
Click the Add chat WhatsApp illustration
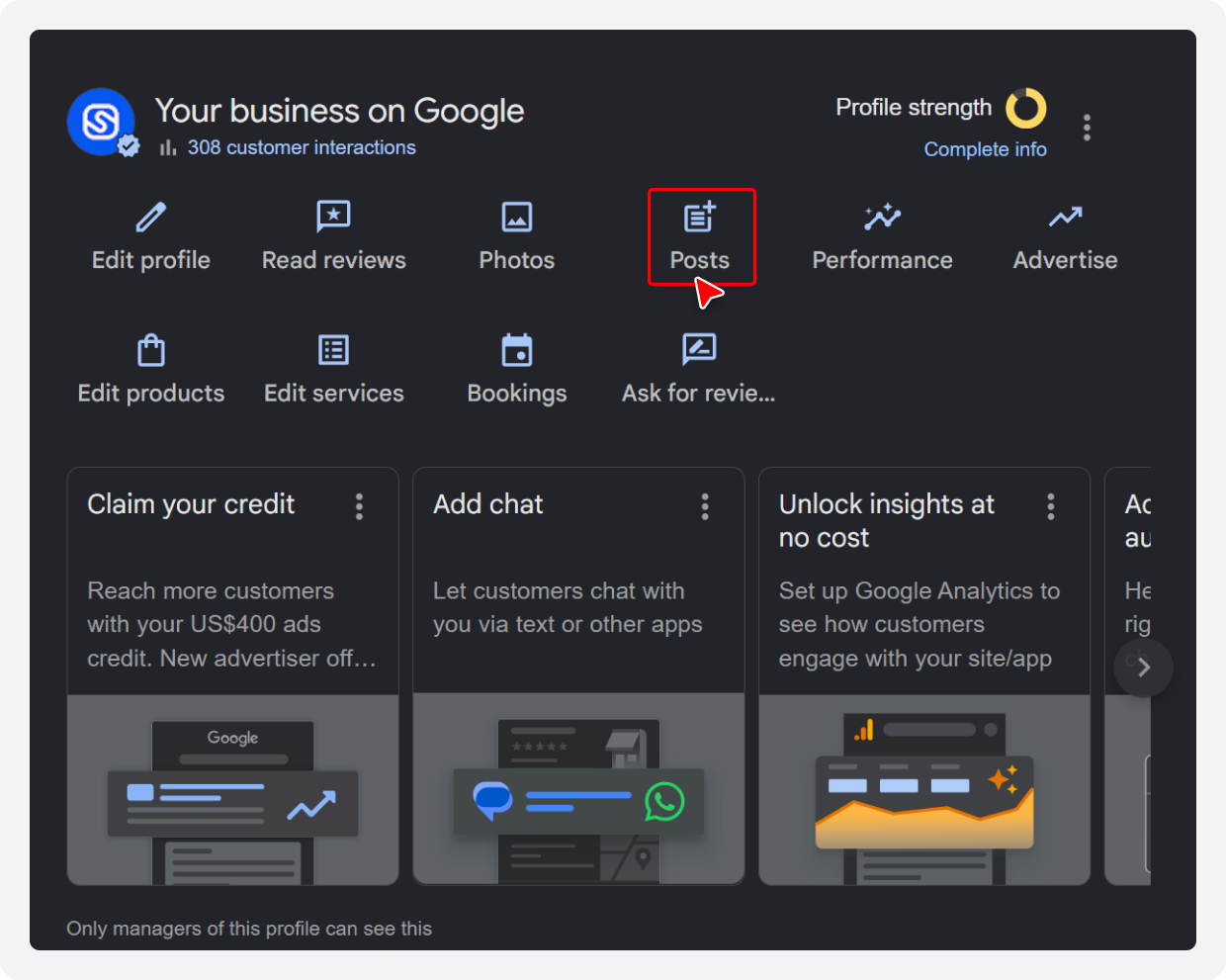coord(578,790)
